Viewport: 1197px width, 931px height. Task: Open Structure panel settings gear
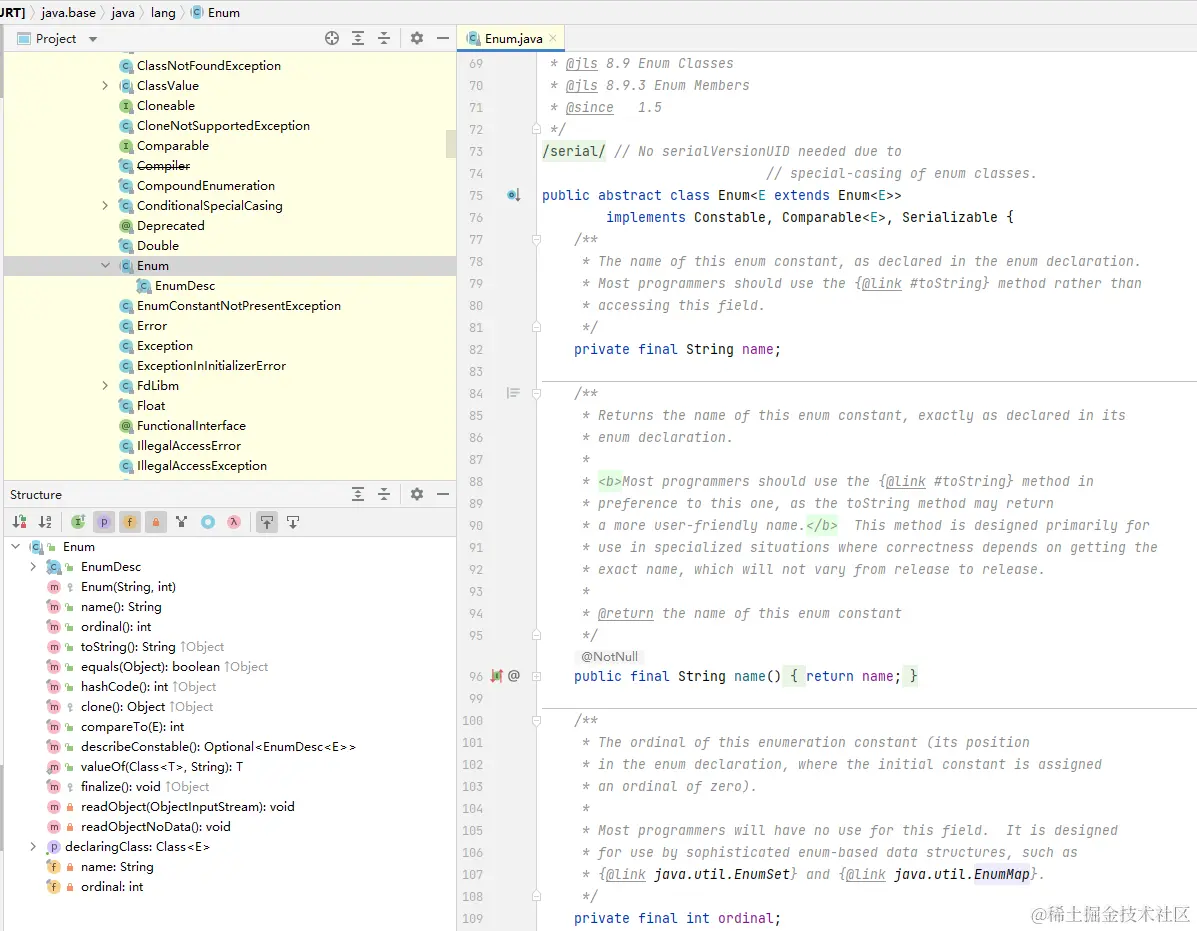(x=417, y=494)
